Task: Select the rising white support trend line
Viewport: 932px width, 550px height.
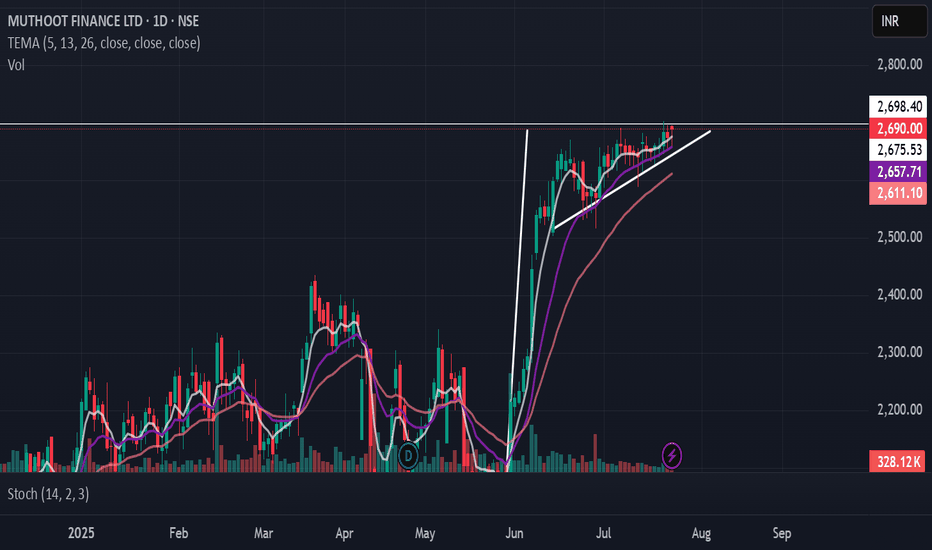Action: point(632,180)
